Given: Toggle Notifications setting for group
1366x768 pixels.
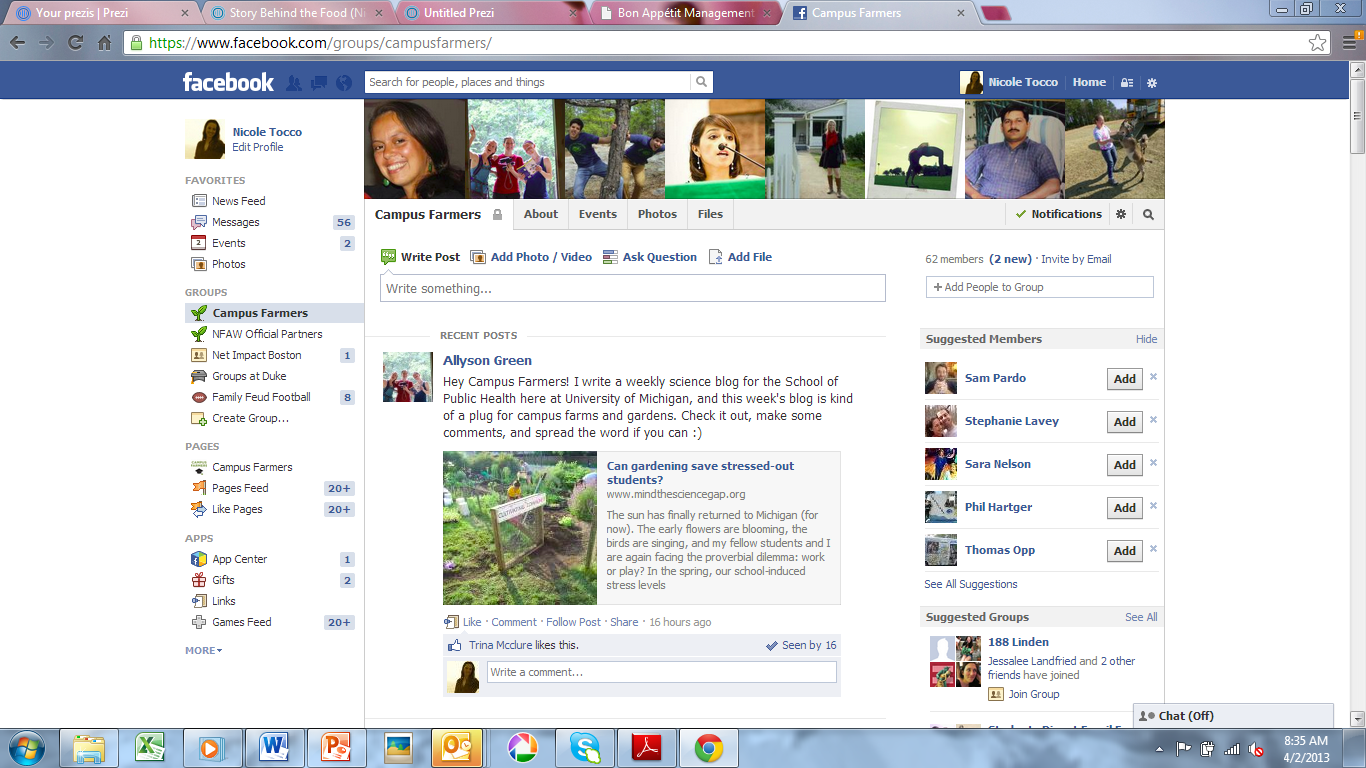Looking at the screenshot, I should pos(1058,214).
